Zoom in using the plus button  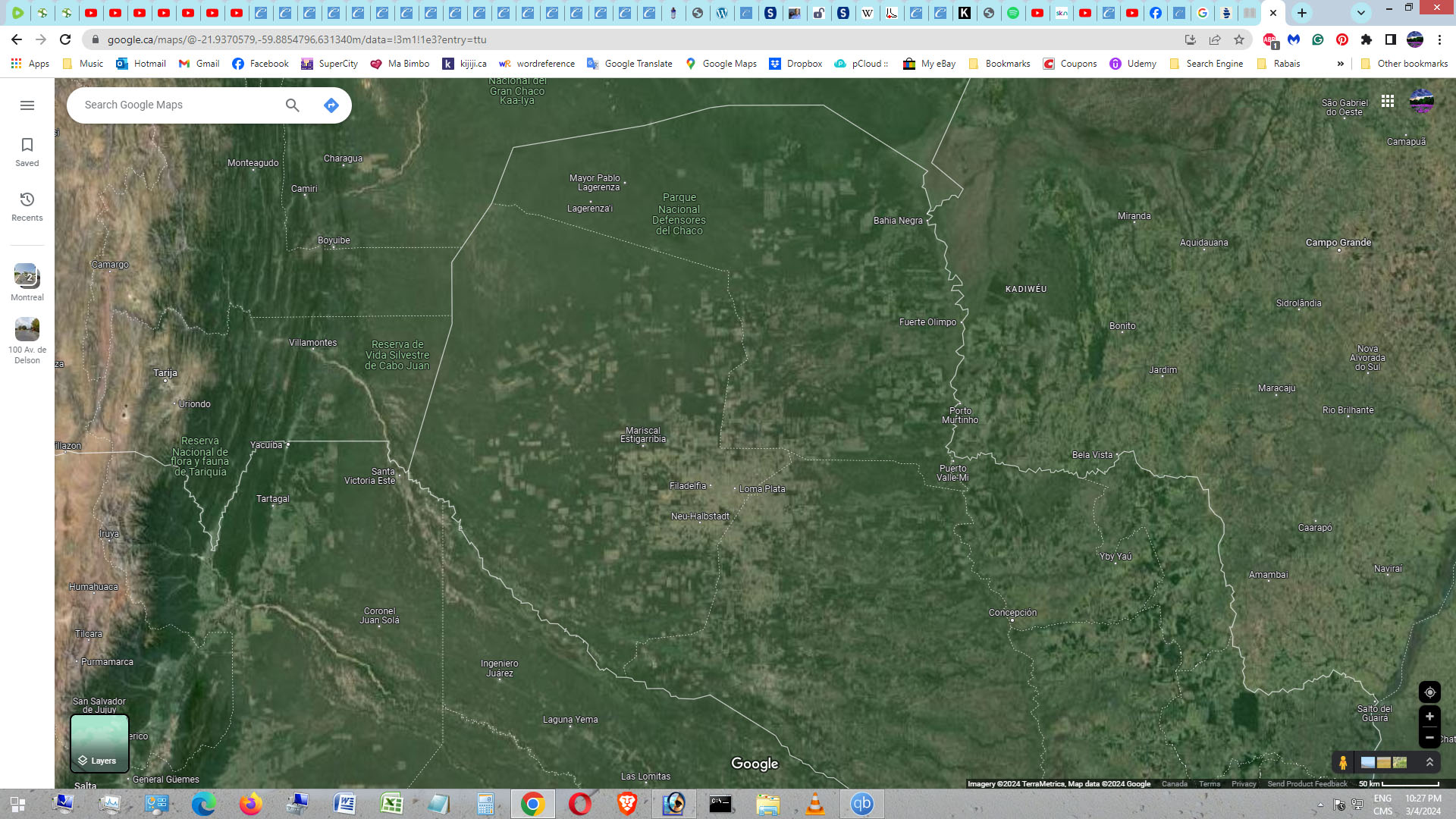coord(1429,717)
